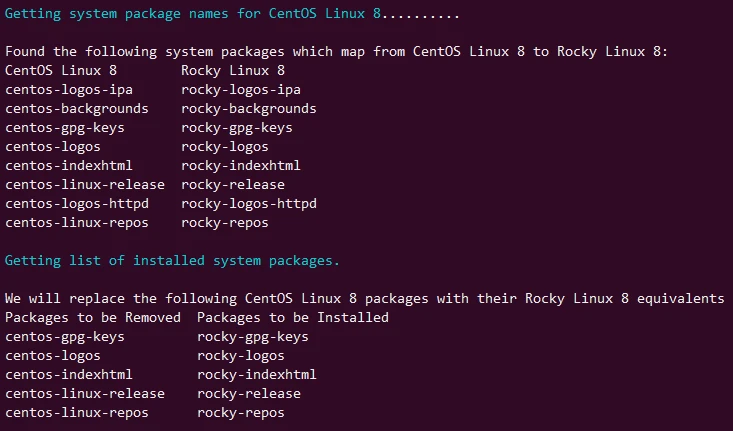The image size is (733, 431).
Task: Click the "Getting list of installed system packages" line
Action: (172, 261)
